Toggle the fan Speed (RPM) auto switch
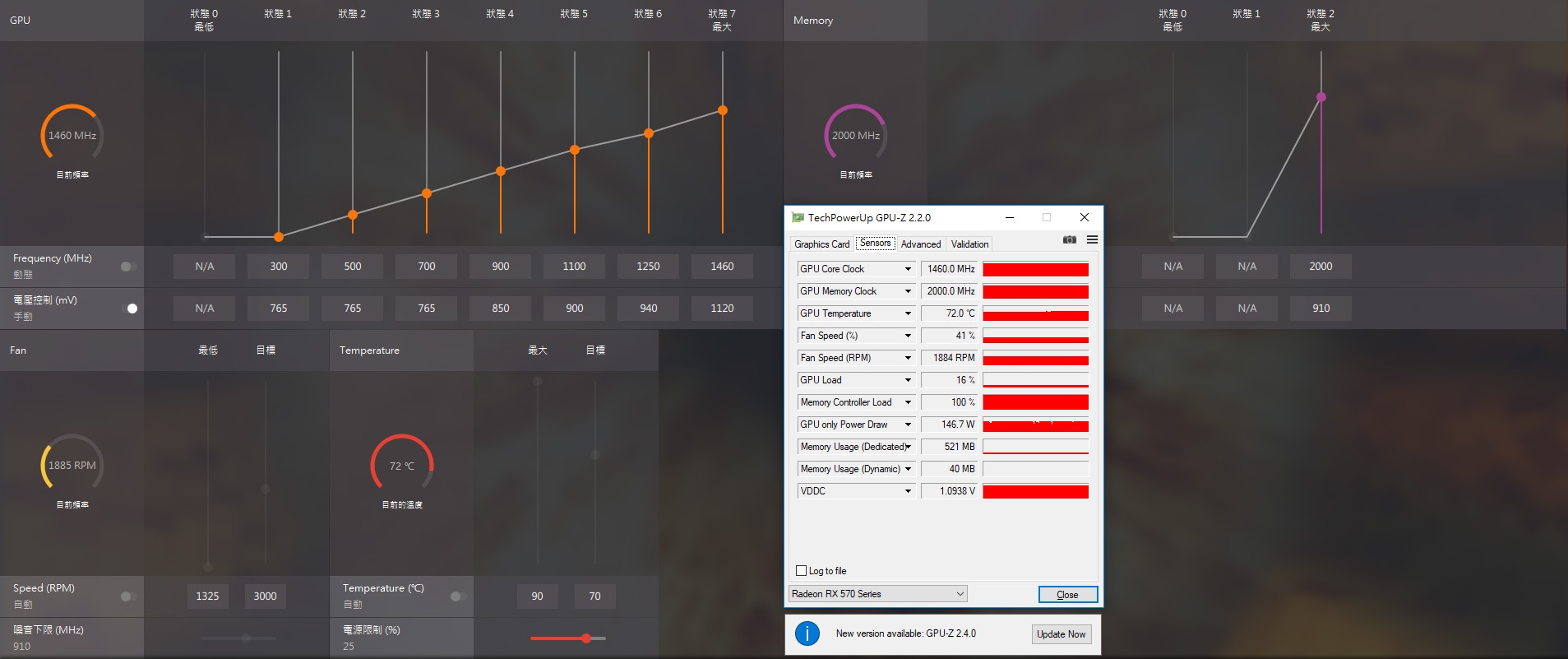The image size is (1568, 659). pyautogui.click(x=128, y=596)
